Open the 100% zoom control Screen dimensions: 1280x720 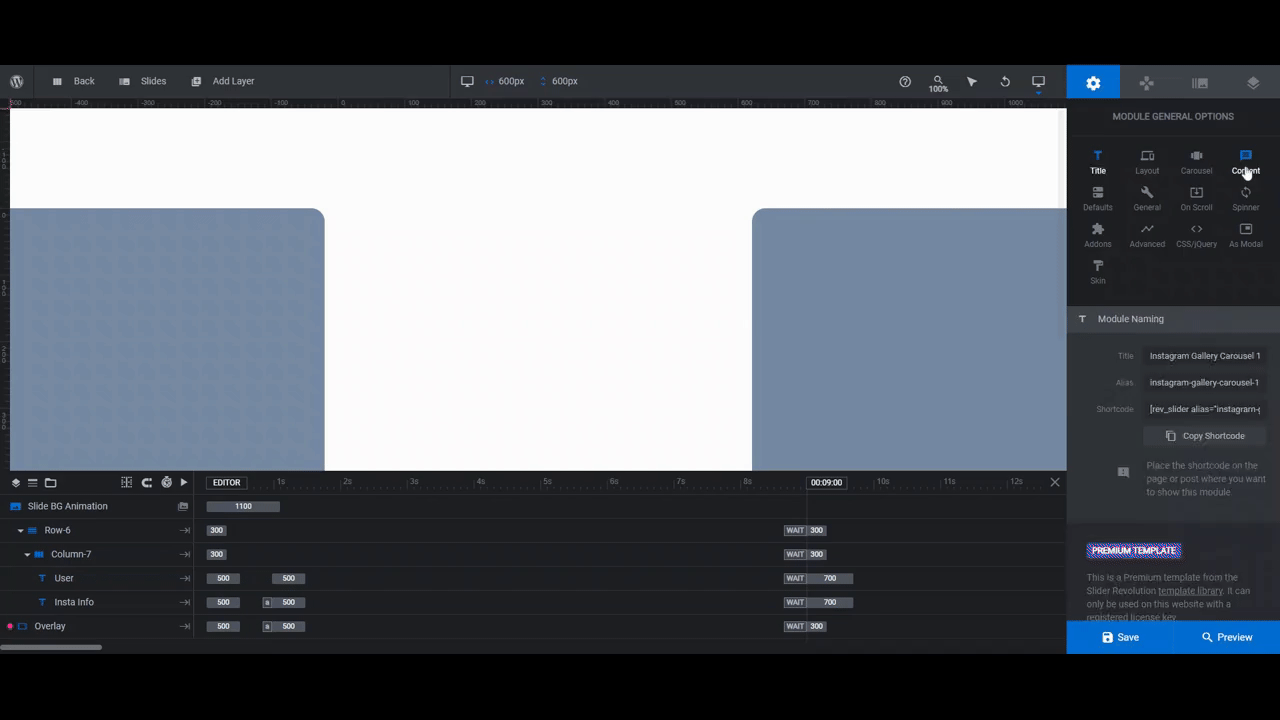(938, 83)
